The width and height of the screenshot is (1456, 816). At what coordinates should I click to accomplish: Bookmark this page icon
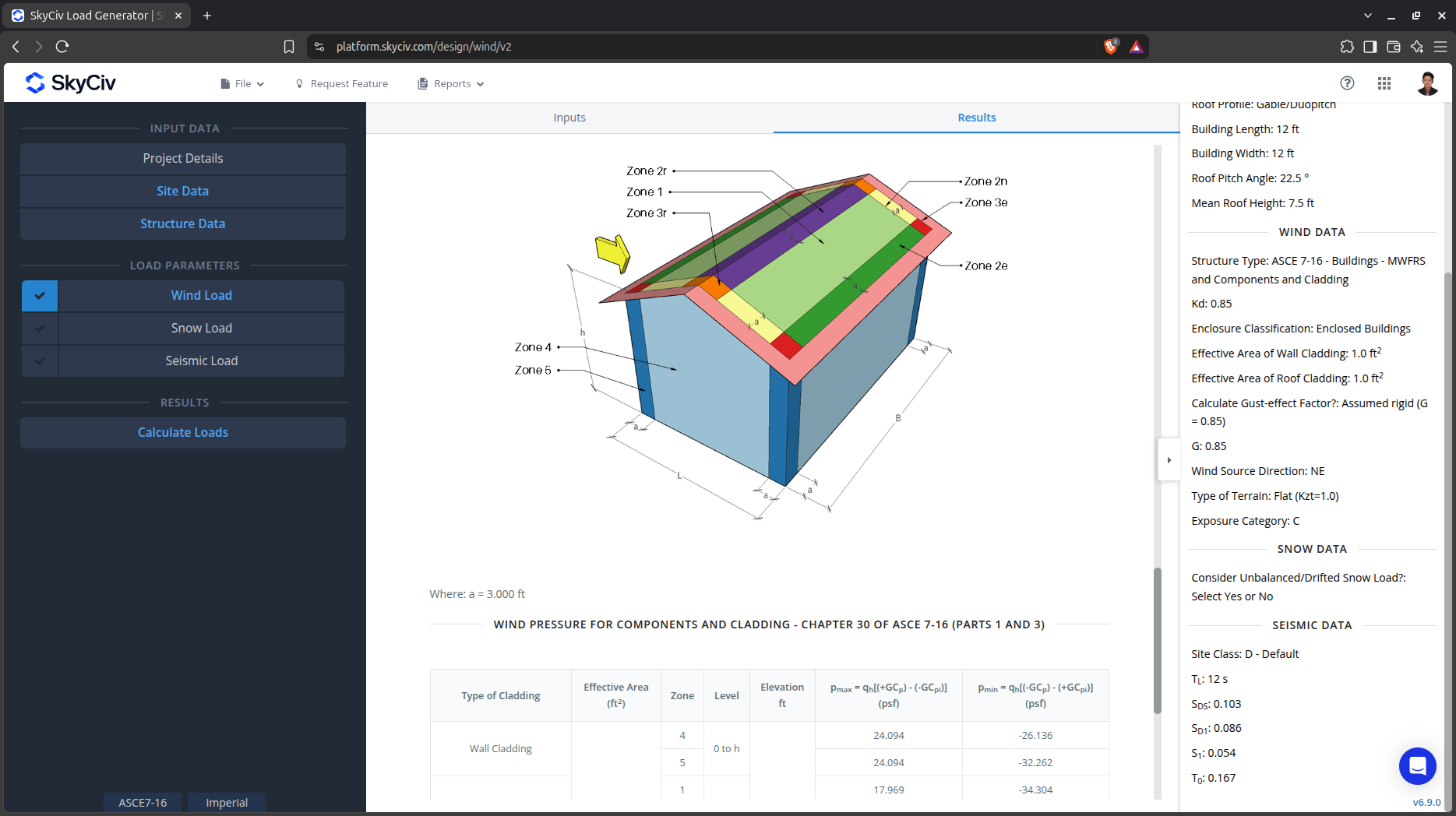[289, 47]
